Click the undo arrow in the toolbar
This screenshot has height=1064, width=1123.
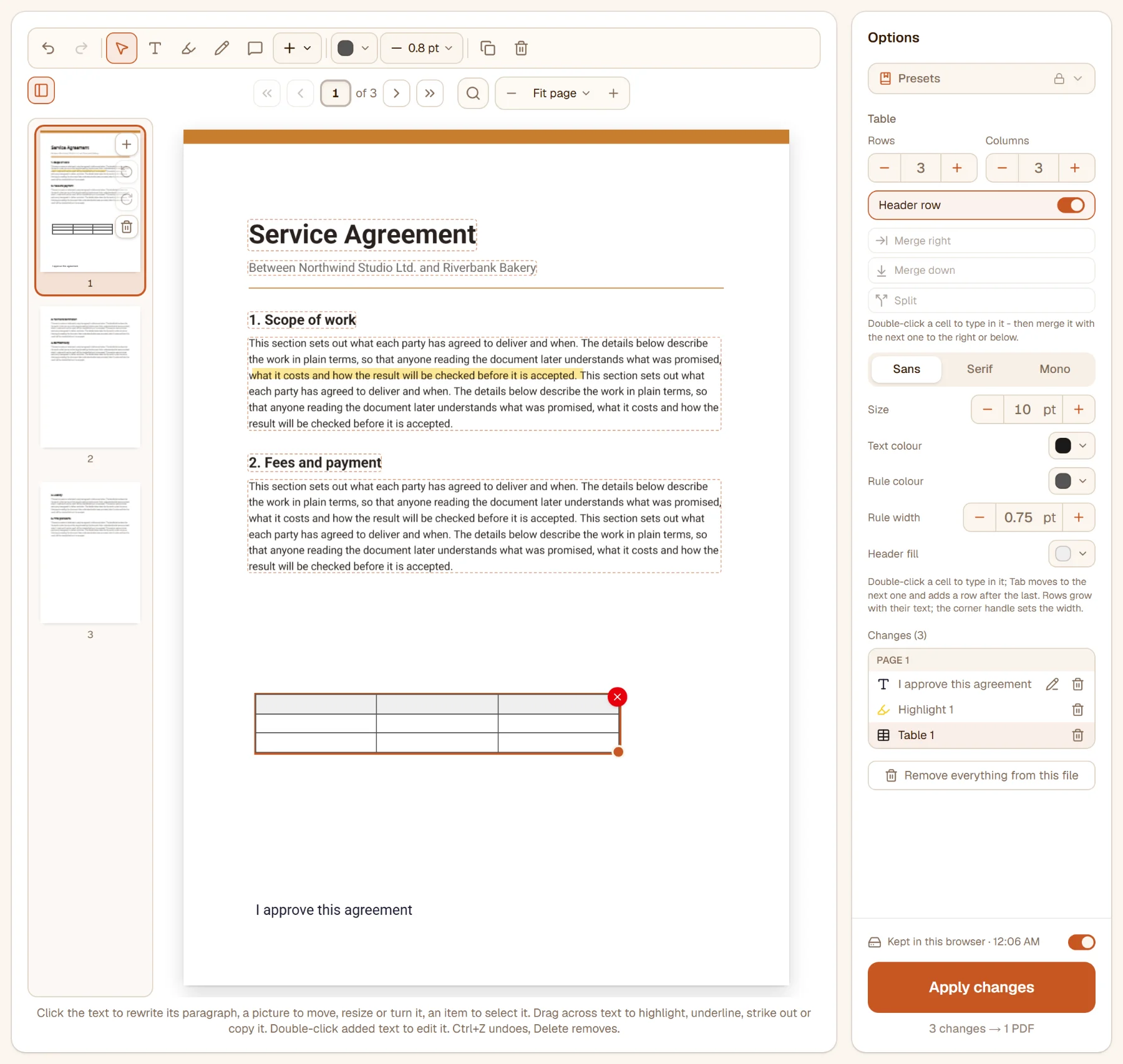(x=48, y=48)
